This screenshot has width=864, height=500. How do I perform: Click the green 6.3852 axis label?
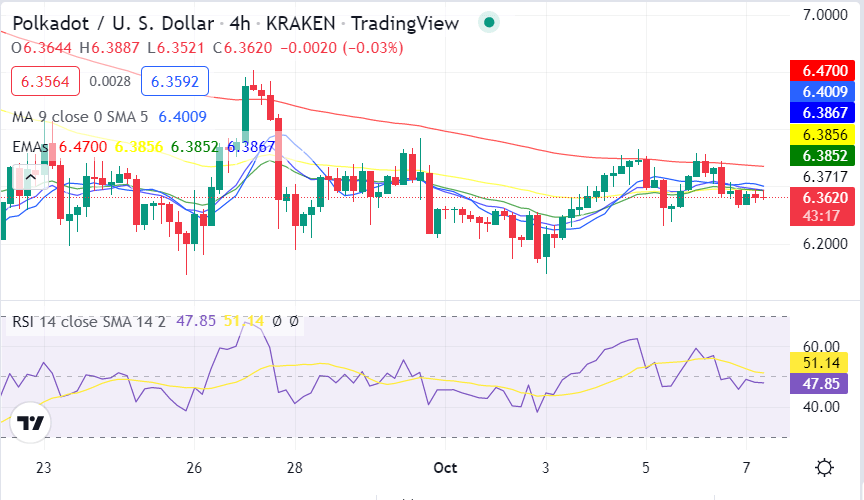pos(822,156)
